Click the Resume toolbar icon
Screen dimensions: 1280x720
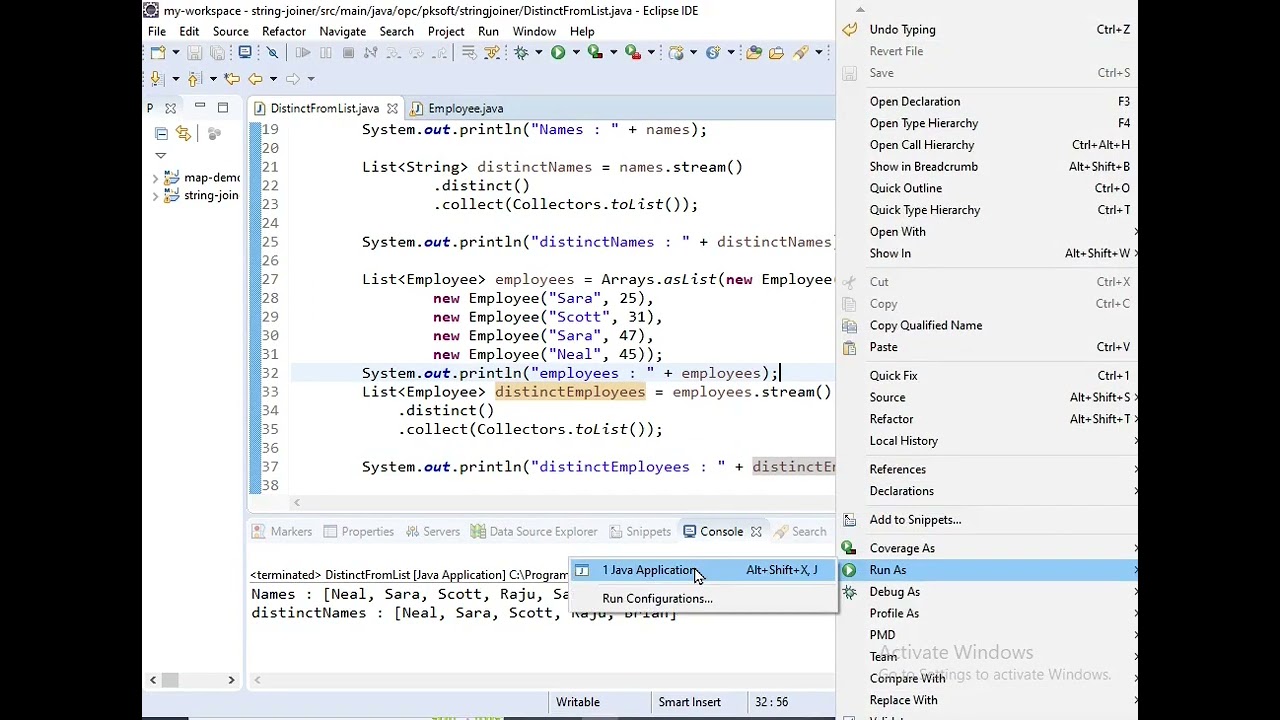click(303, 52)
